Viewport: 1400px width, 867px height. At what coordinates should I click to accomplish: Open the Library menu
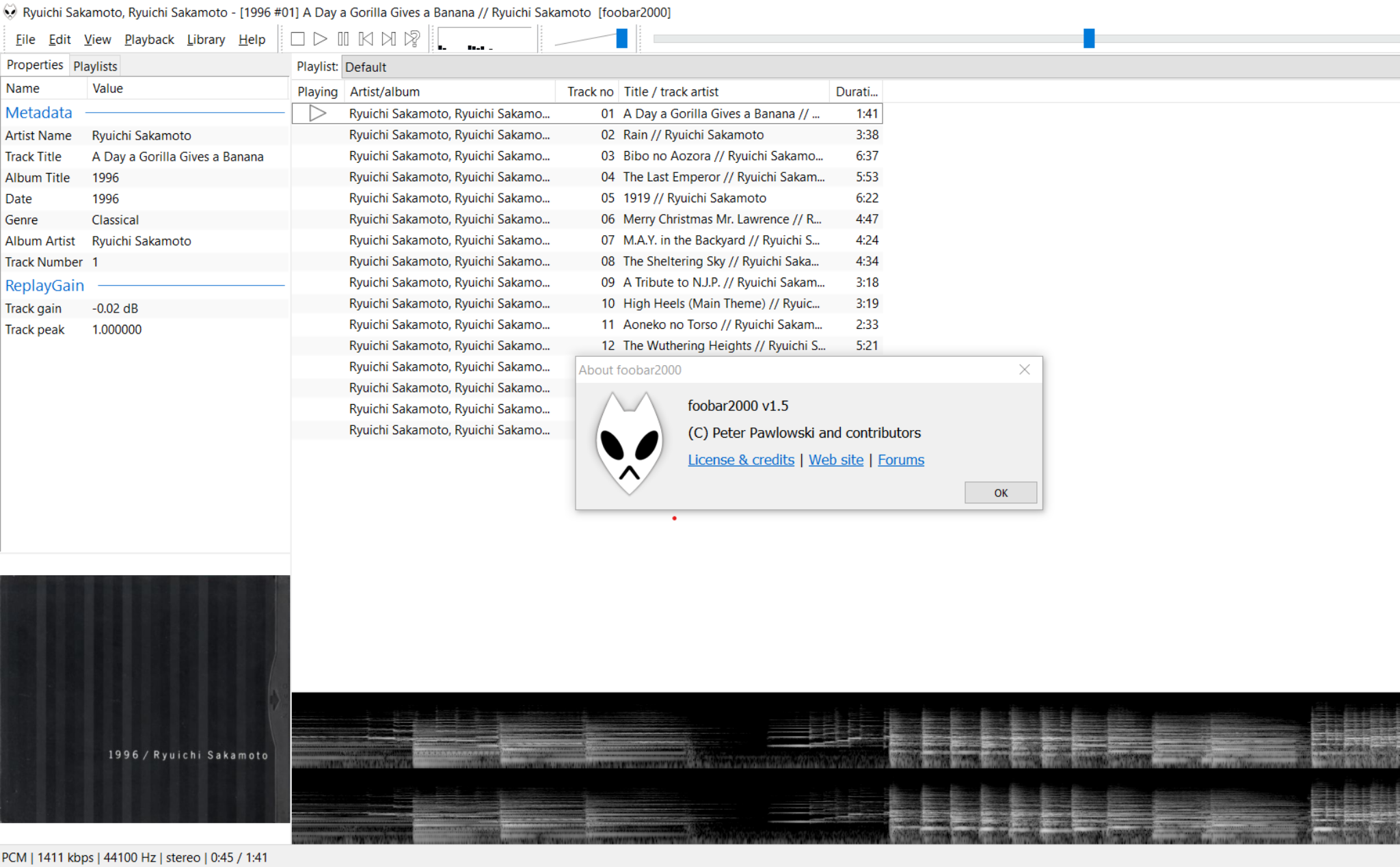(x=206, y=39)
